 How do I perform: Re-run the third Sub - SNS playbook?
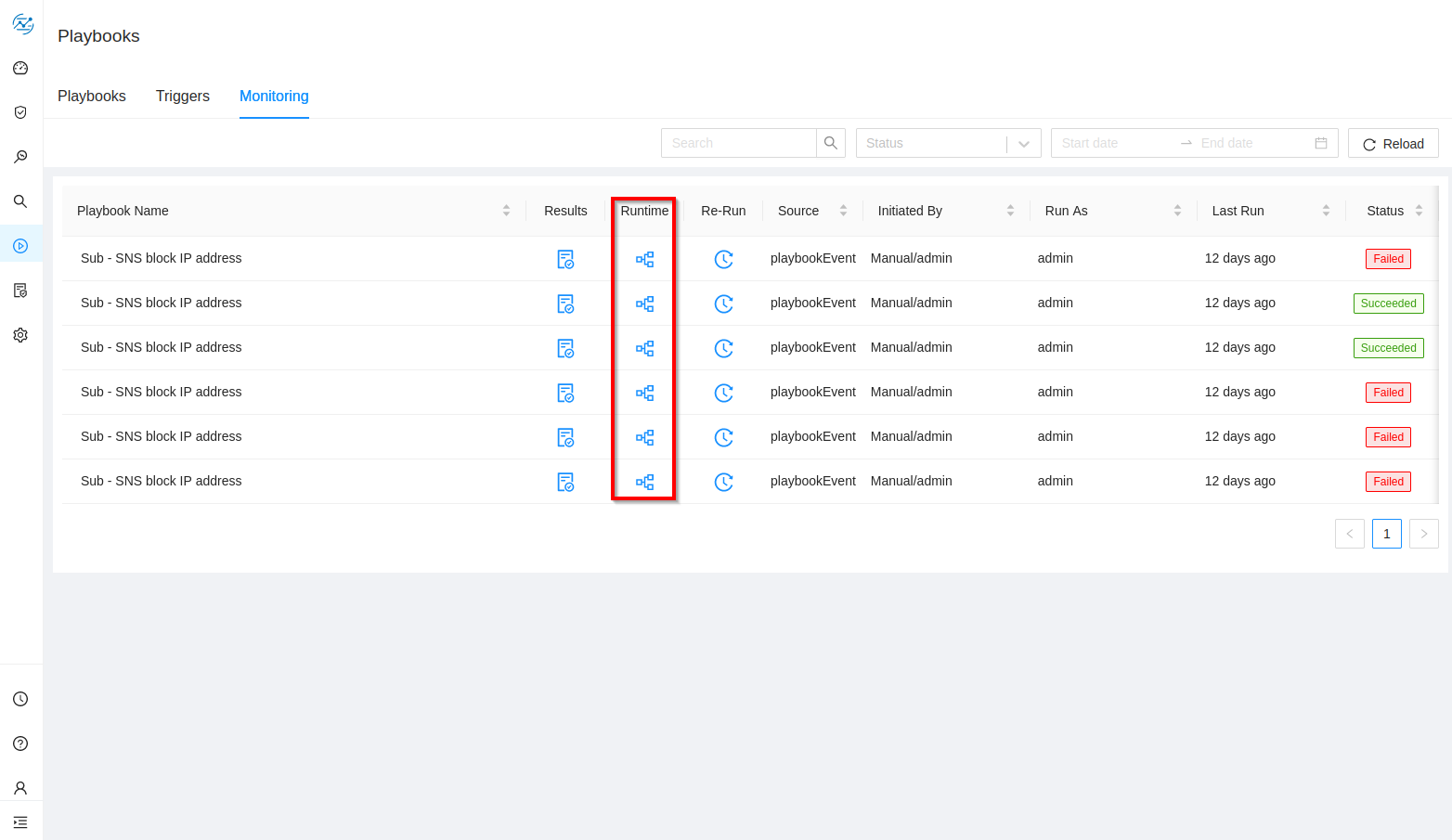723,348
